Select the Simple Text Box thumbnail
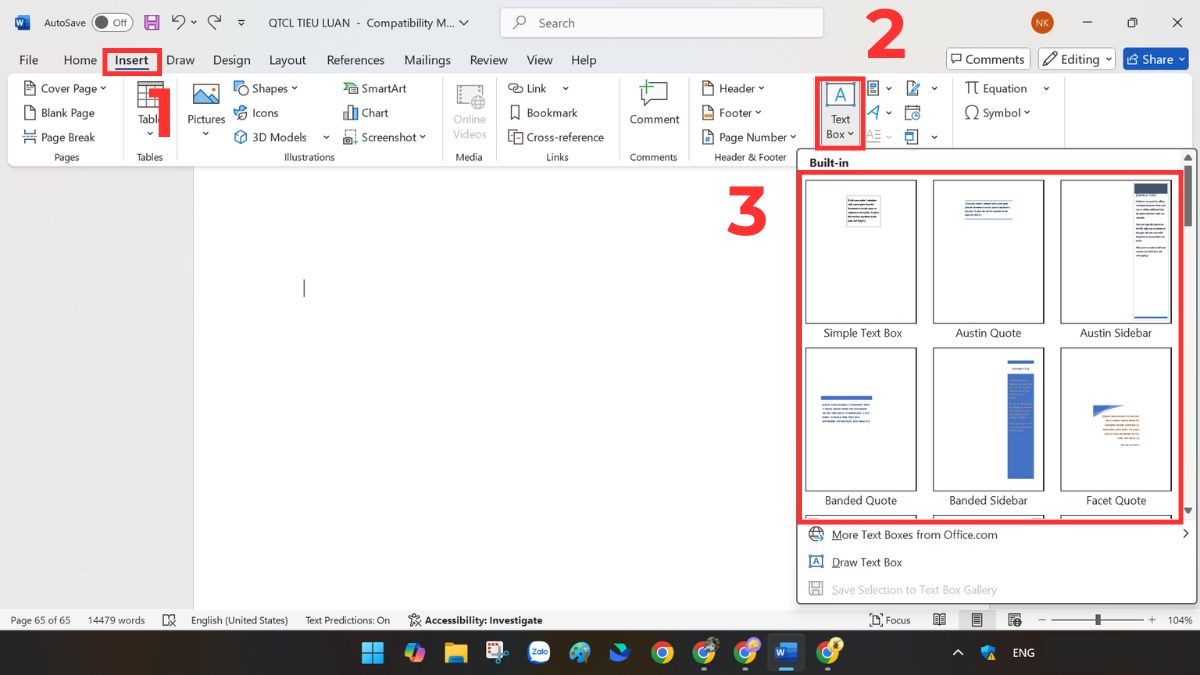This screenshot has width=1200, height=675. click(x=861, y=252)
